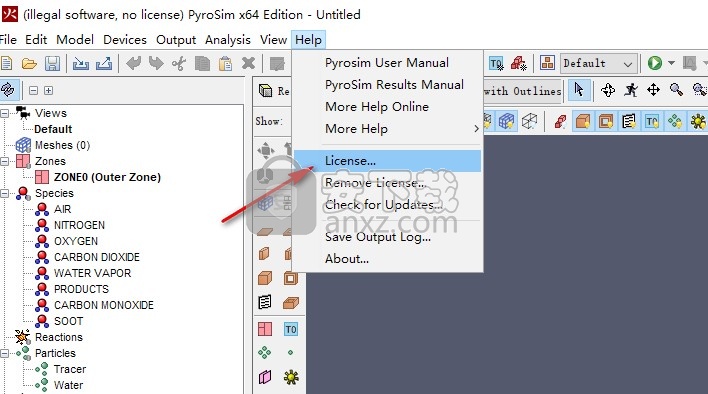Toggle wireframe cube display icon
The height and width of the screenshot is (394, 708).
[529, 121]
